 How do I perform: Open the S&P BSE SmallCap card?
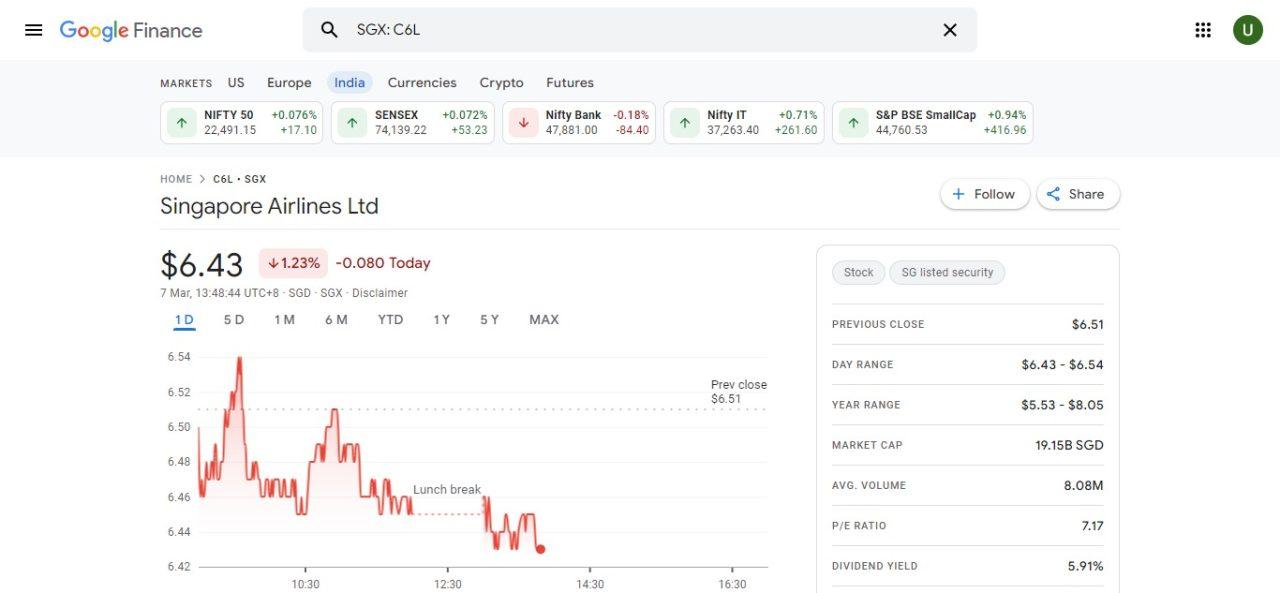click(933, 123)
